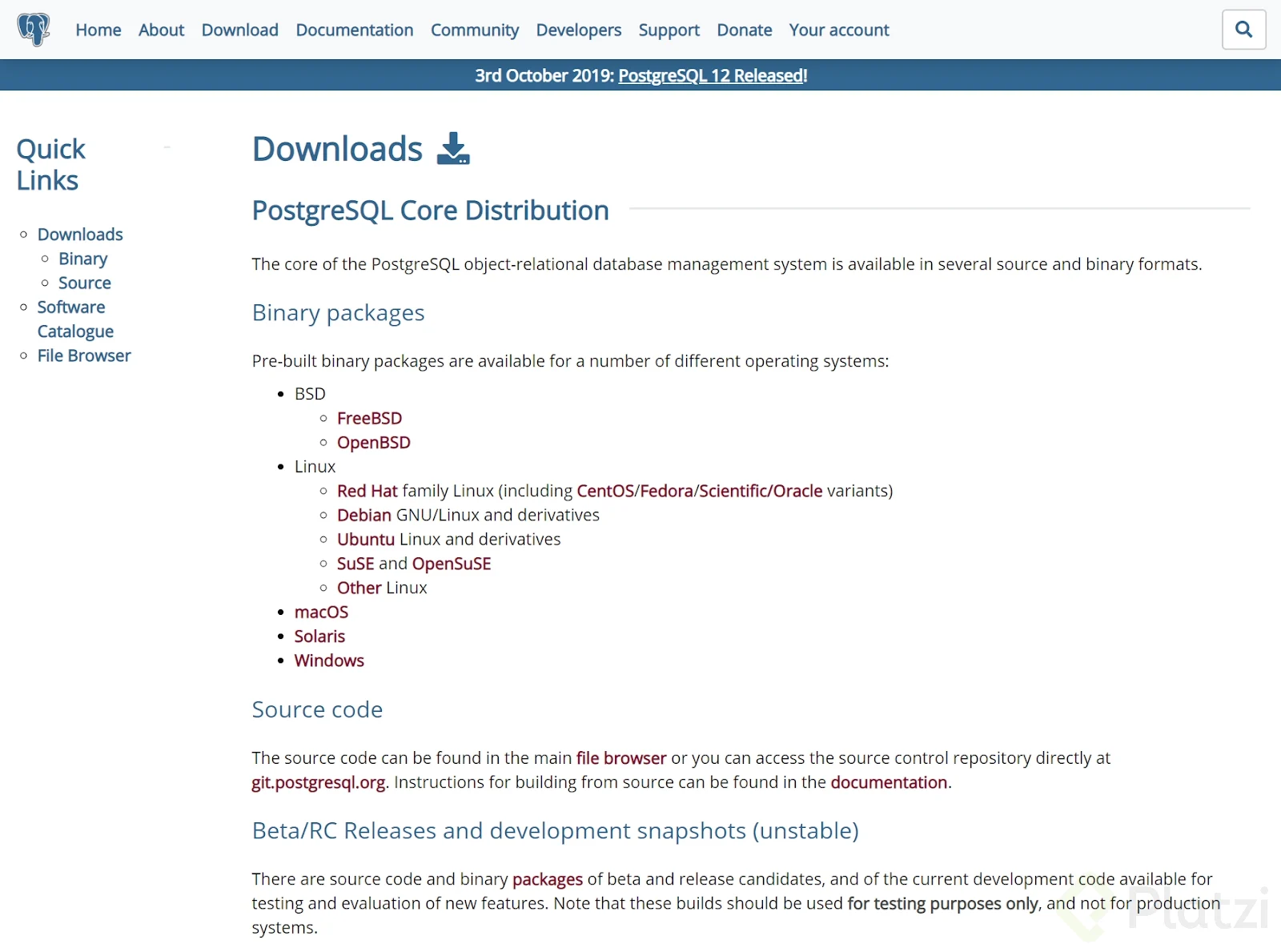
Task: Open the FreeBSD packages link
Action: pyautogui.click(x=370, y=418)
